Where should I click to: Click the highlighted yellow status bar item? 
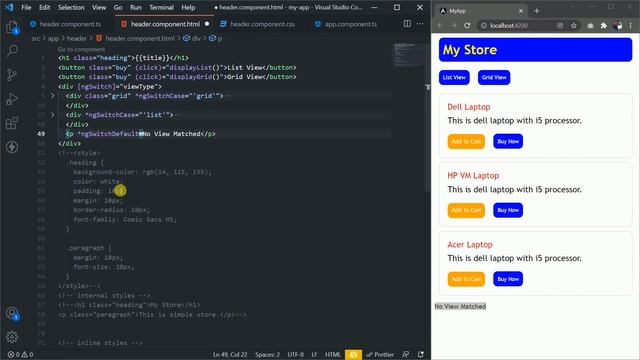(x=353, y=354)
